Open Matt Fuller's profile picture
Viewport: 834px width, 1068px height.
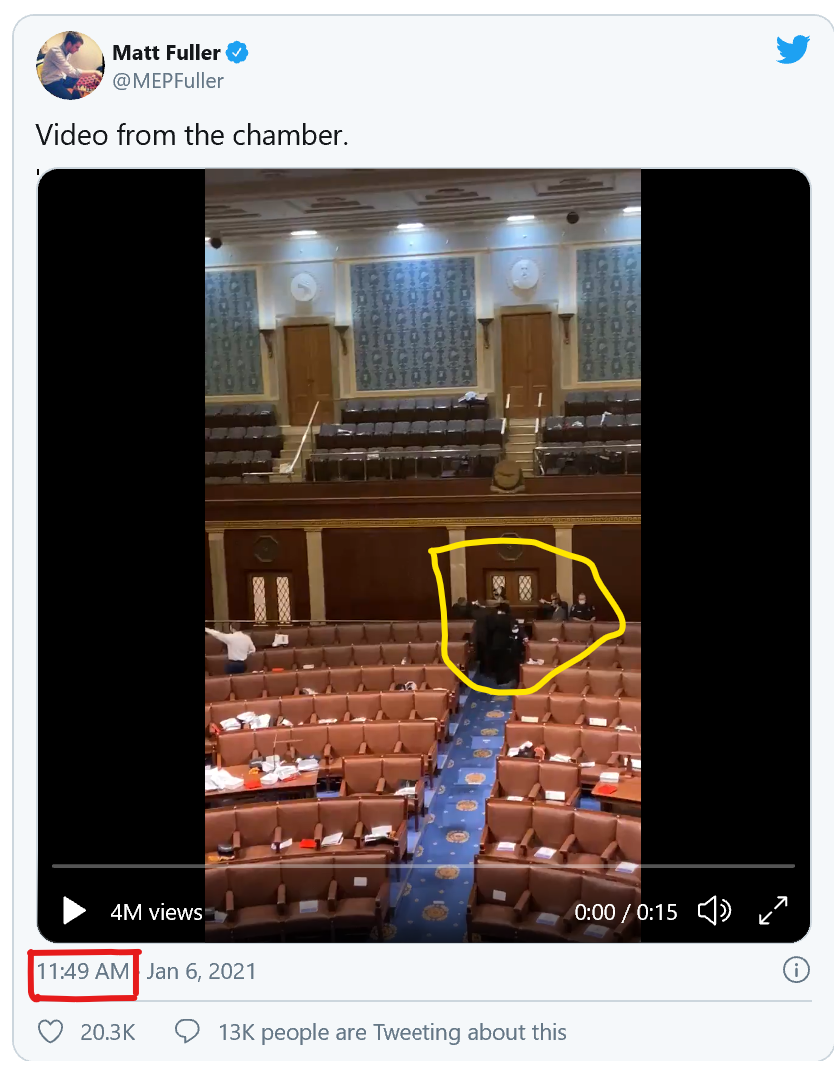point(70,65)
